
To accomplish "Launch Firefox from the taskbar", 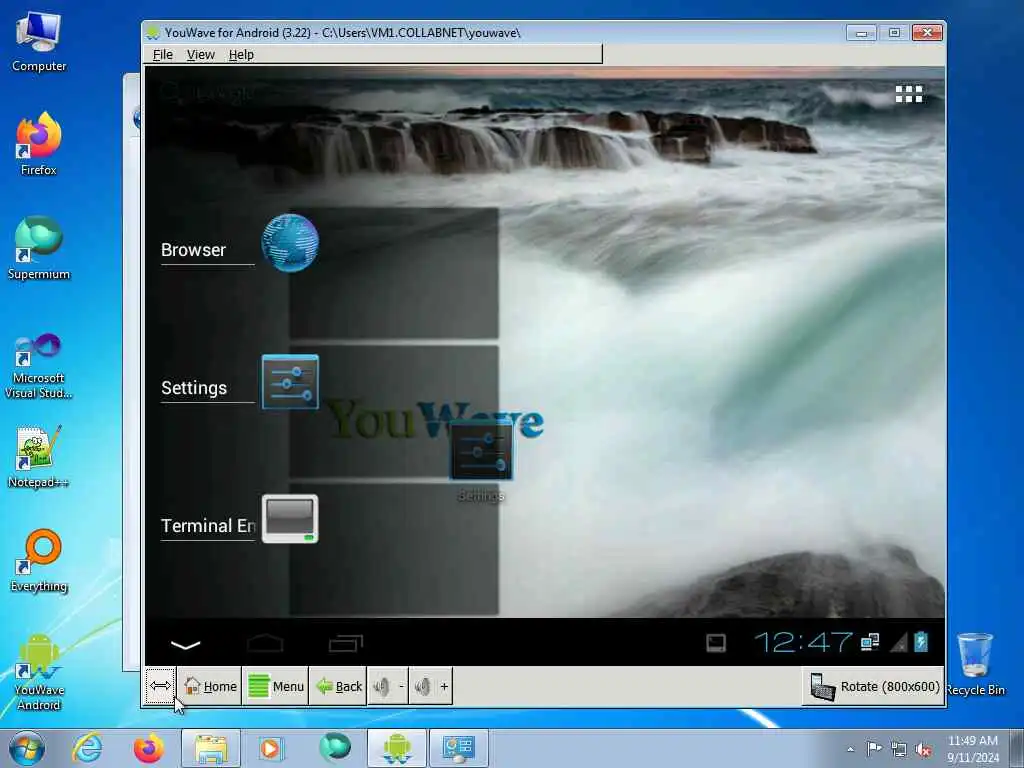I will [148, 748].
